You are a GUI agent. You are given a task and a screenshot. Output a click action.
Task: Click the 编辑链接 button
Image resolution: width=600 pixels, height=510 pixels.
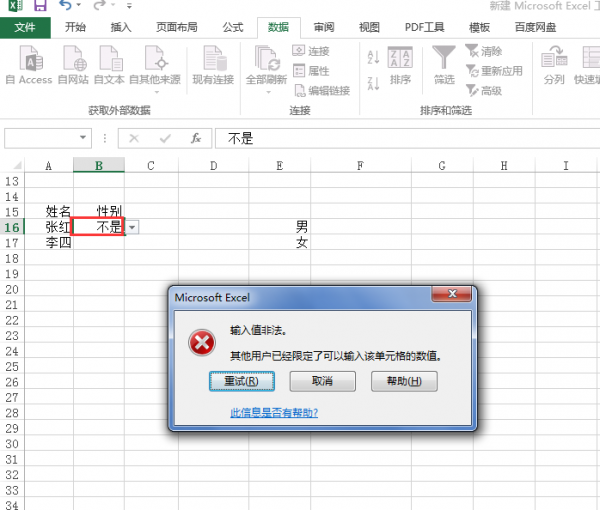322,91
